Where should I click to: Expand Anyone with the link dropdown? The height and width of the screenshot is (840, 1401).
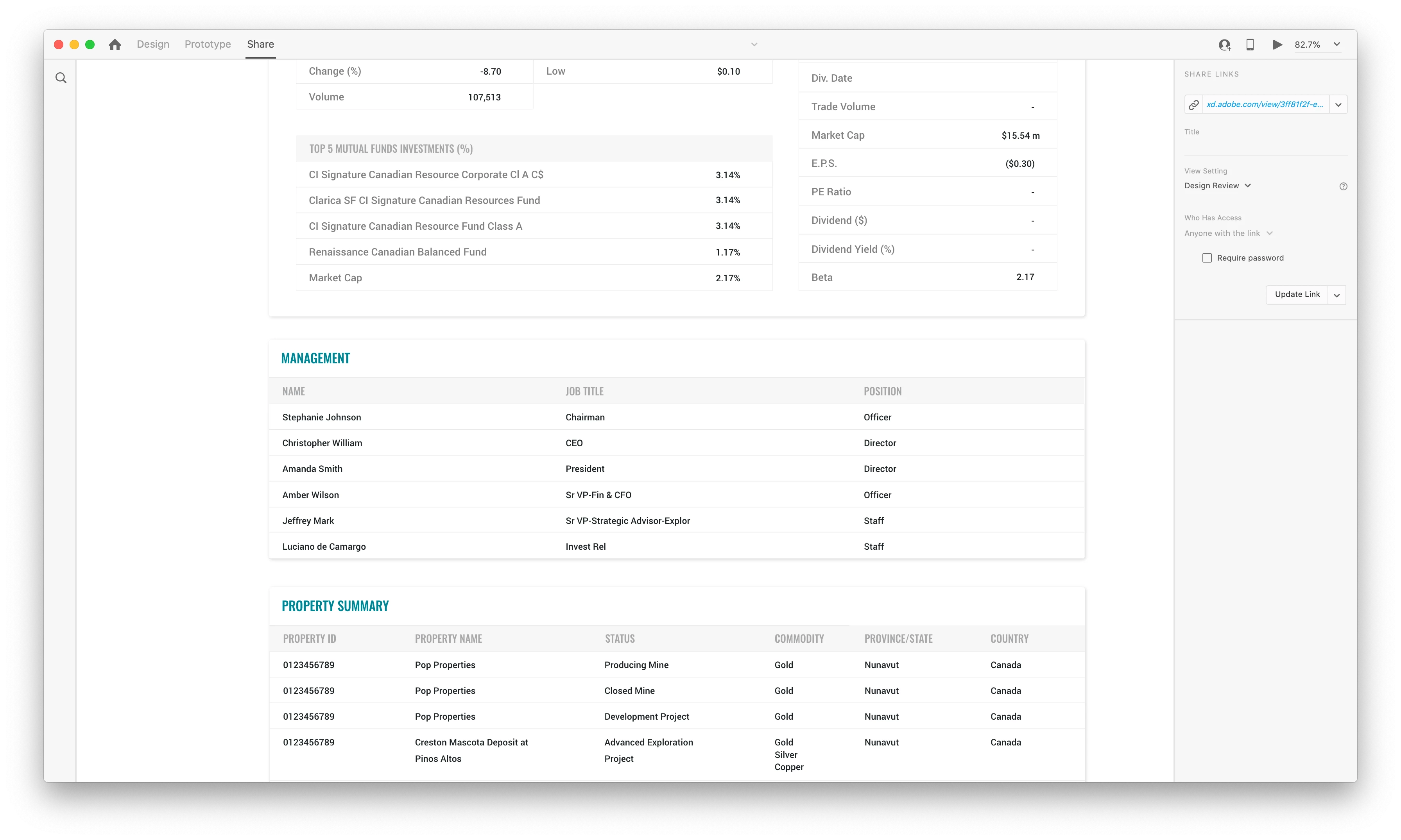(1228, 233)
